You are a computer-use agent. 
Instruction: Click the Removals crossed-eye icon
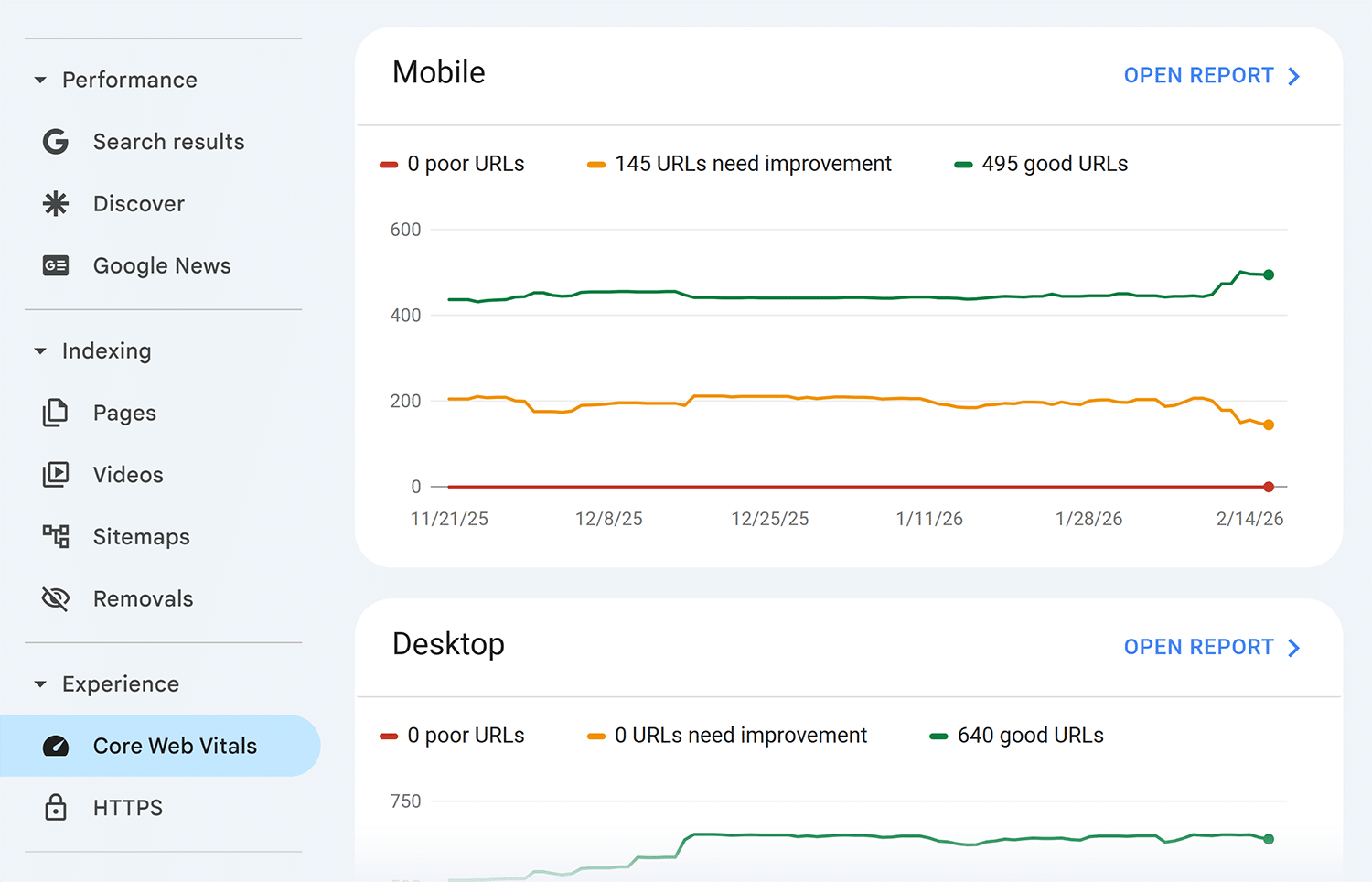click(x=56, y=598)
